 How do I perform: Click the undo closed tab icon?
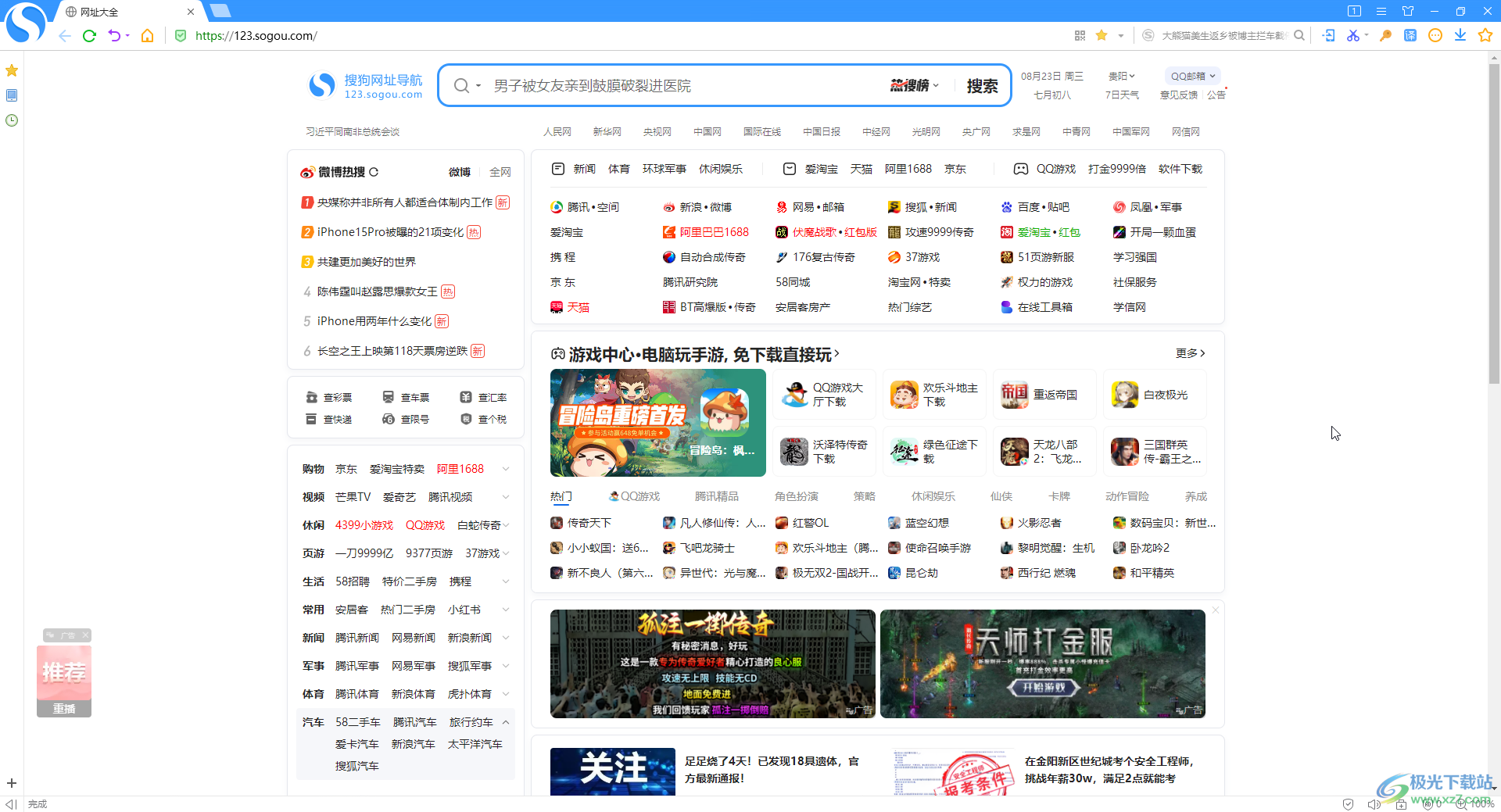114,36
